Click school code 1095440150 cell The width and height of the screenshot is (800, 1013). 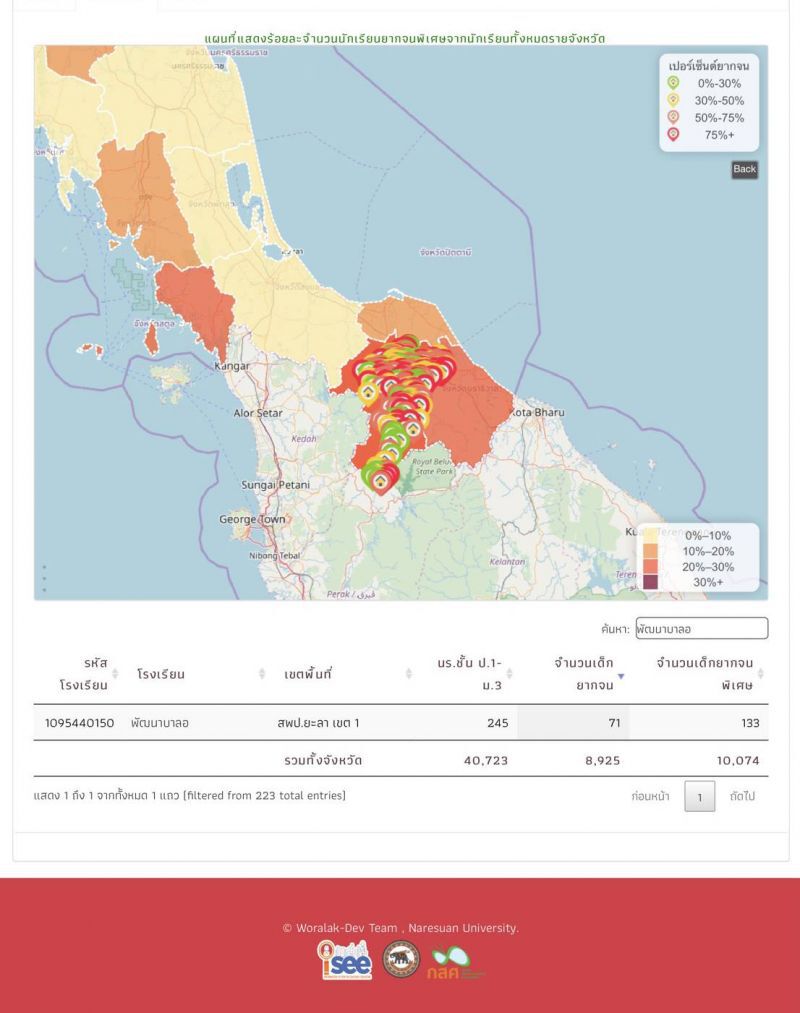(x=79, y=723)
